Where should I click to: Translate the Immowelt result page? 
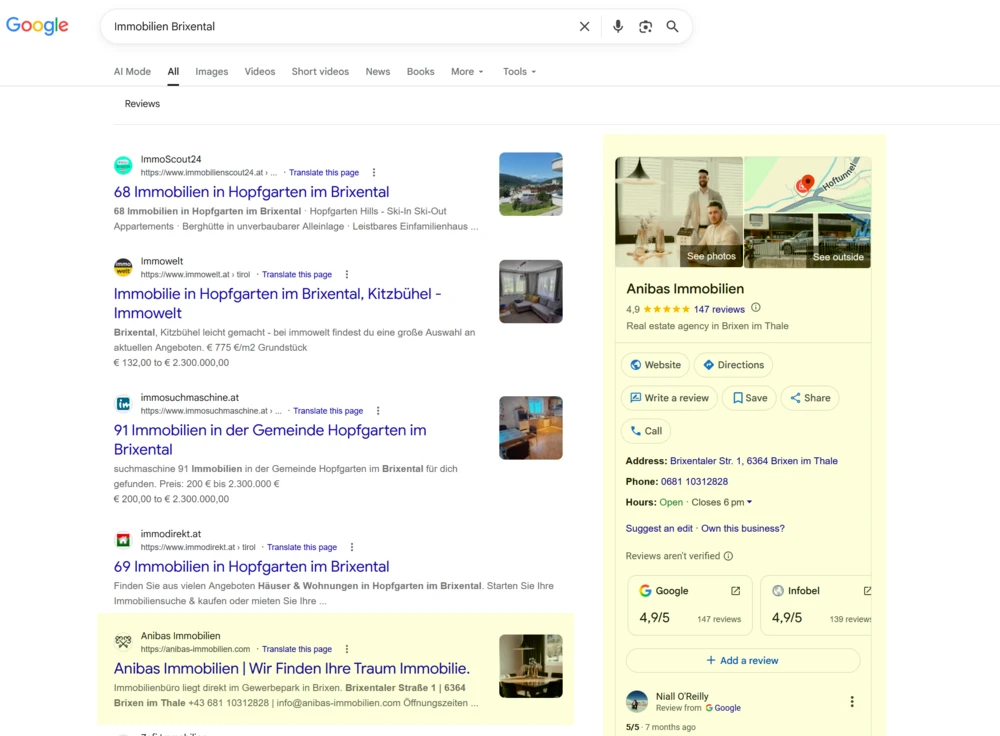coord(297,274)
